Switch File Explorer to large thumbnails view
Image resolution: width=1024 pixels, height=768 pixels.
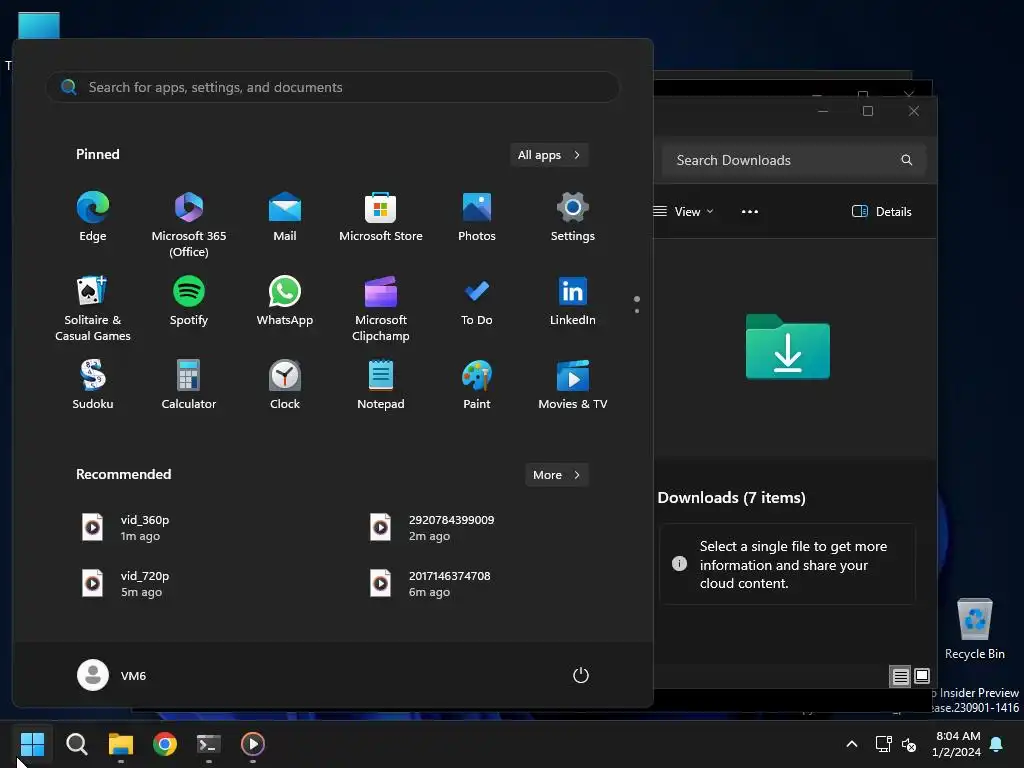(x=922, y=677)
